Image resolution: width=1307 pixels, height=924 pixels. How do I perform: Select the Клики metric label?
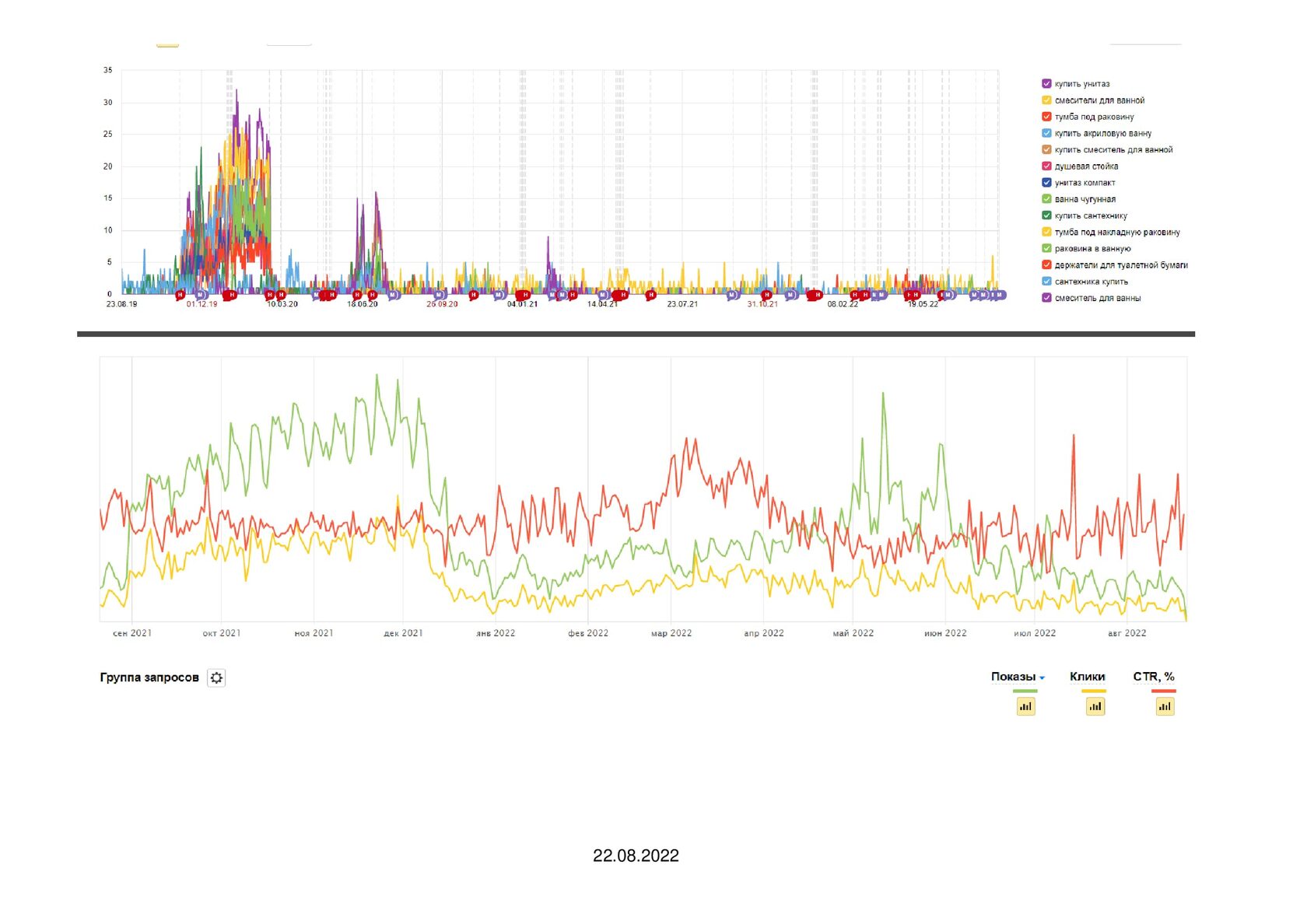tap(1087, 677)
